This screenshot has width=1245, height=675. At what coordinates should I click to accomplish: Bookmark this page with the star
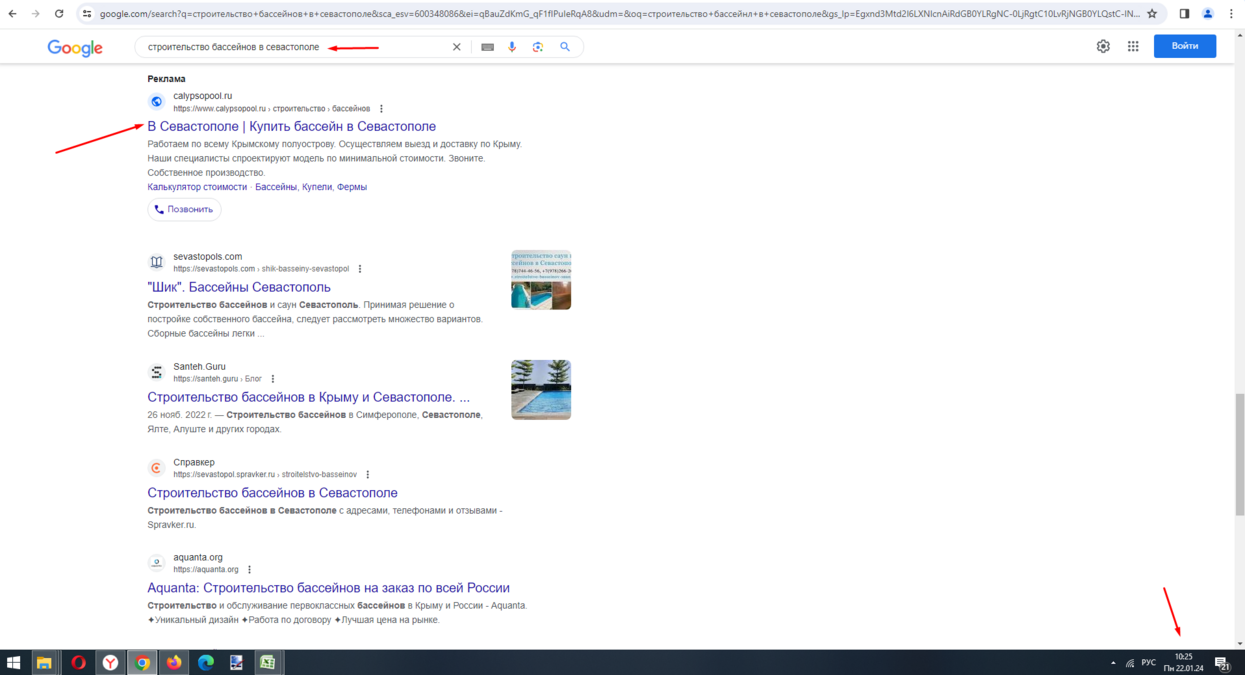[x=1152, y=14]
